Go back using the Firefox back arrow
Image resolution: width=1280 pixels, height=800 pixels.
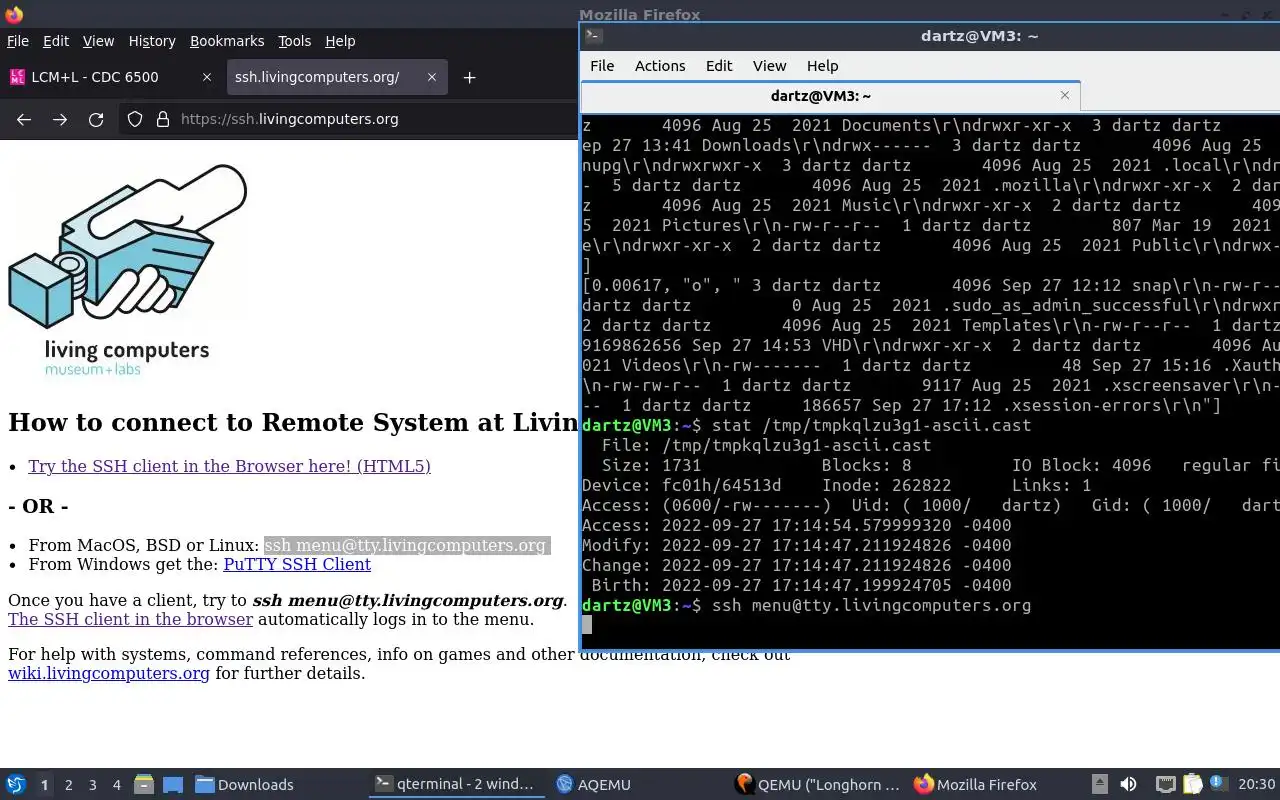click(x=24, y=119)
